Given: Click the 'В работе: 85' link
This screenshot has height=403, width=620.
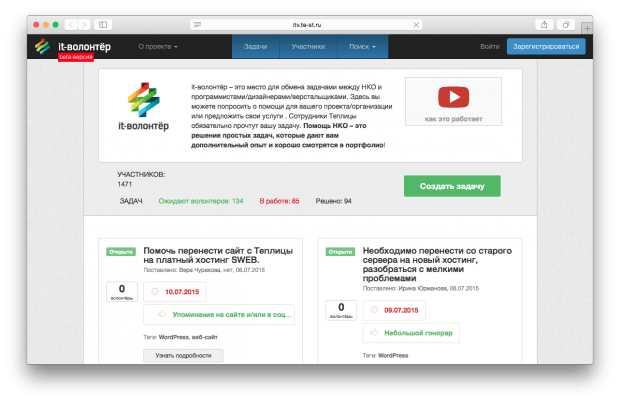Looking at the screenshot, I should point(279,201).
